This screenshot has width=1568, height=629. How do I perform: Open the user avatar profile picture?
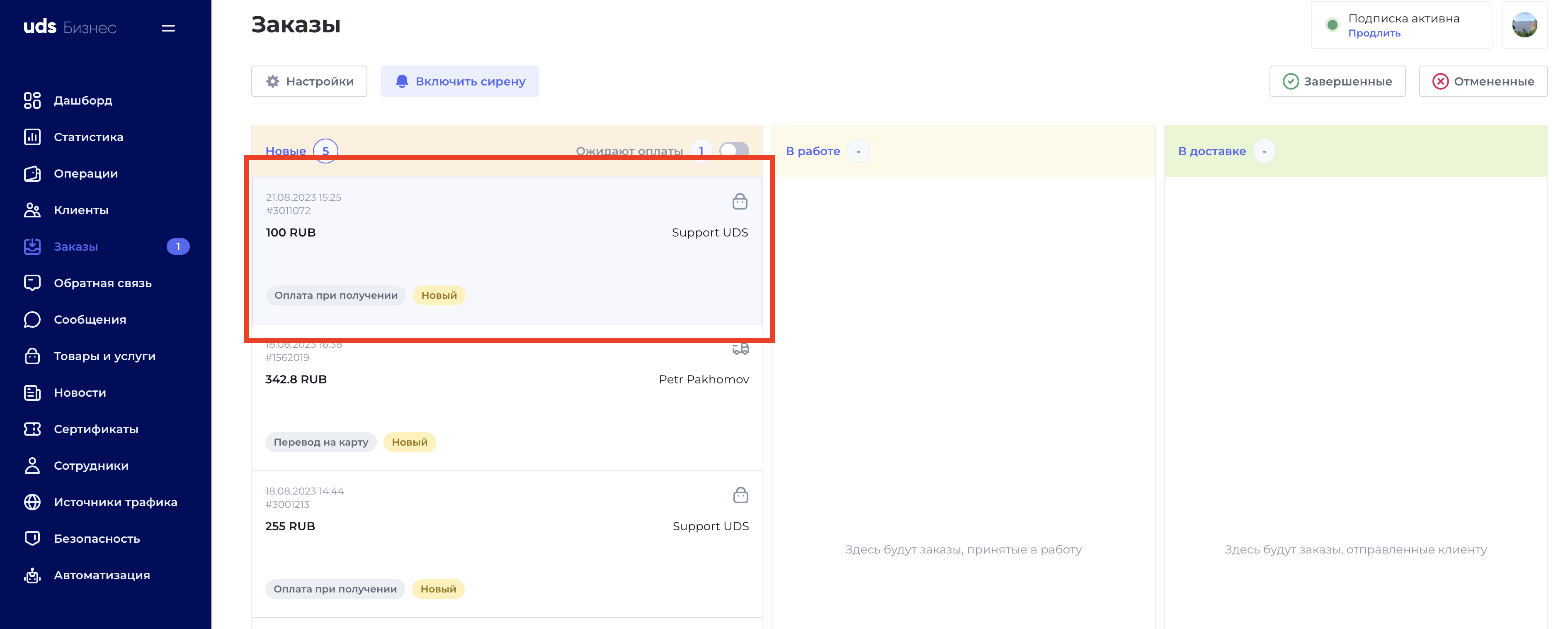tap(1524, 25)
